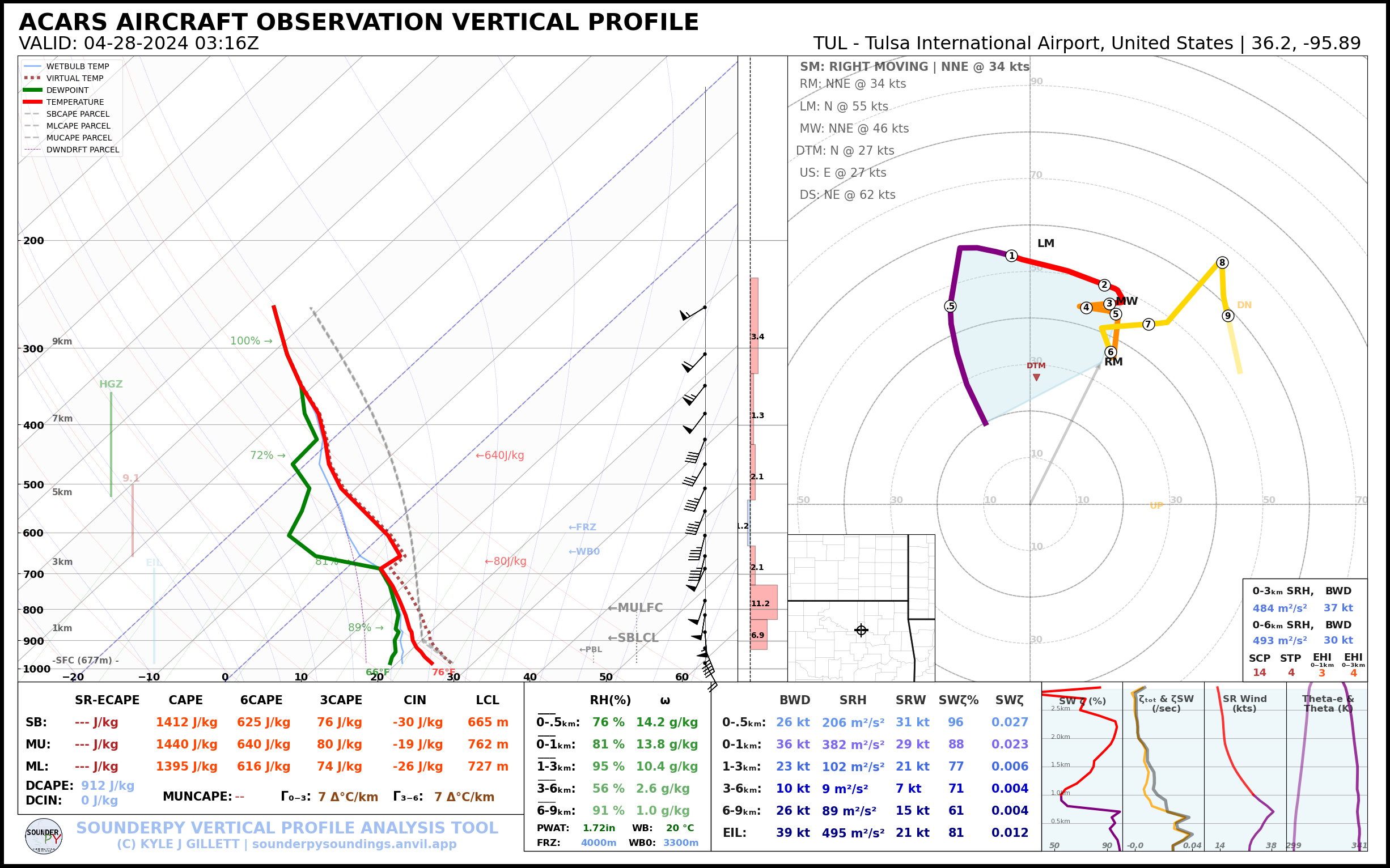Click the red DTM triangle marker on the hodograph

[x=1036, y=377]
